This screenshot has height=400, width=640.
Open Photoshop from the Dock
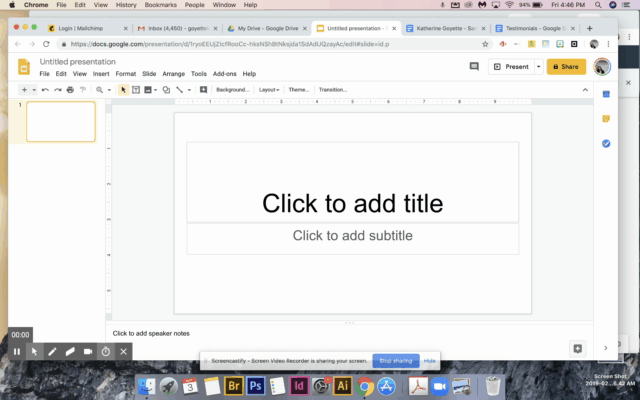coord(256,386)
